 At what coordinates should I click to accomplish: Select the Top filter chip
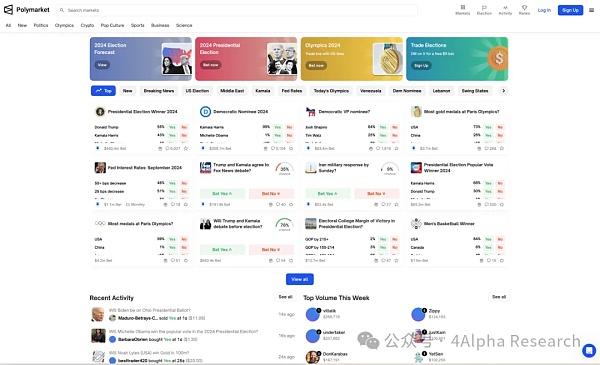103,91
